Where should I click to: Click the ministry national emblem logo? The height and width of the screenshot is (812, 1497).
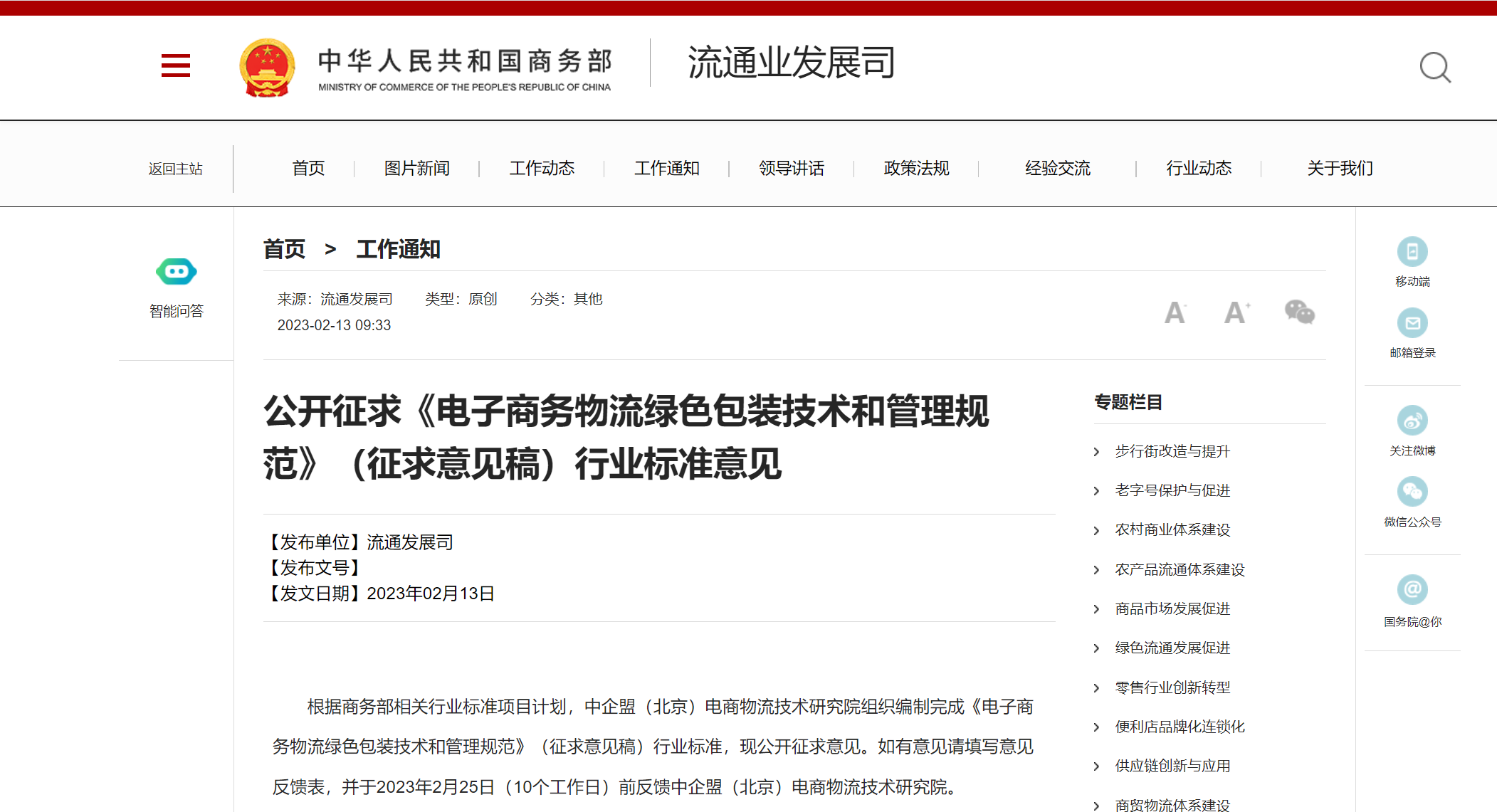tap(266, 67)
